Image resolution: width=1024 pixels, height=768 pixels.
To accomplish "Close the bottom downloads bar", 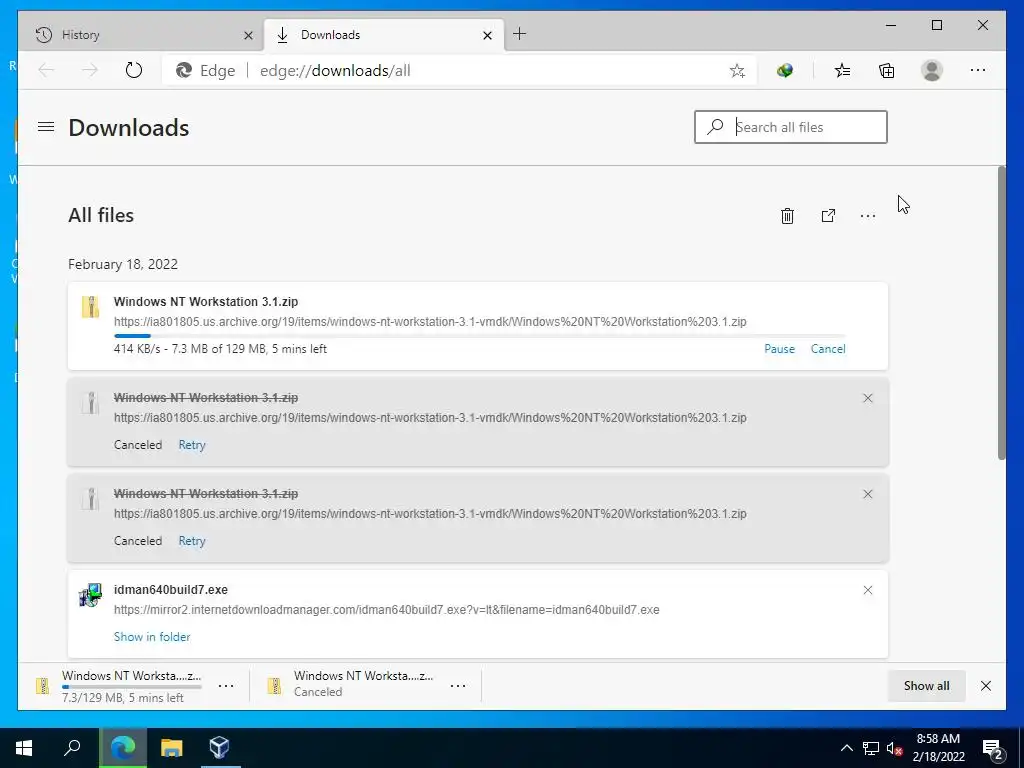I will tap(986, 686).
